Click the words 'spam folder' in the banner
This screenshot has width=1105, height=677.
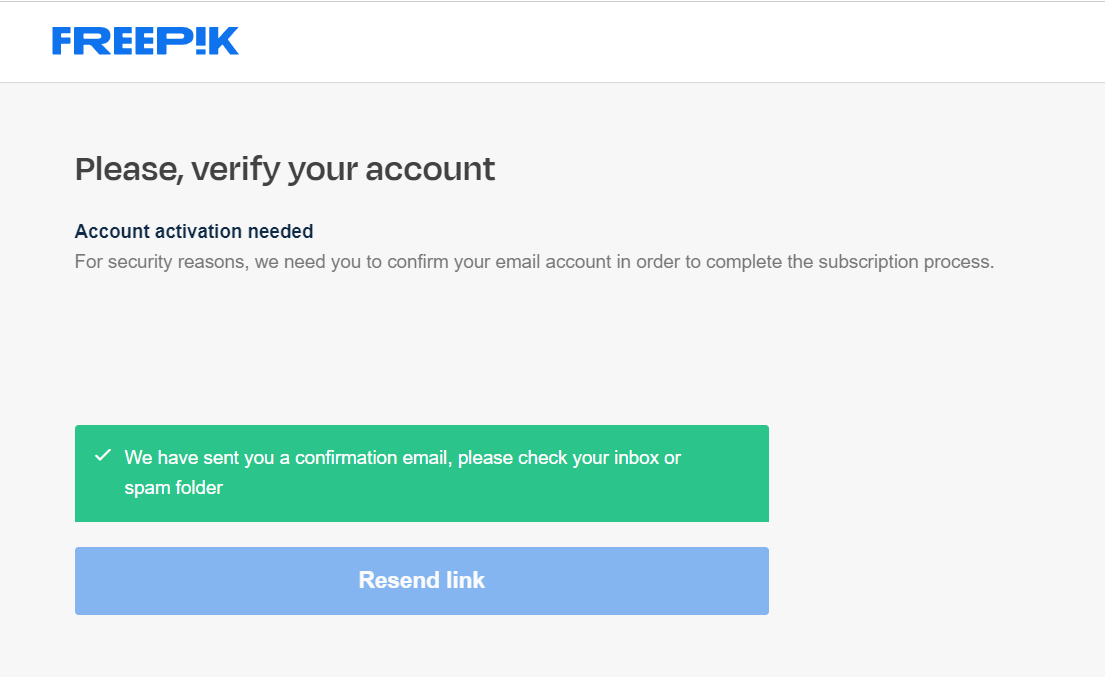173,488
